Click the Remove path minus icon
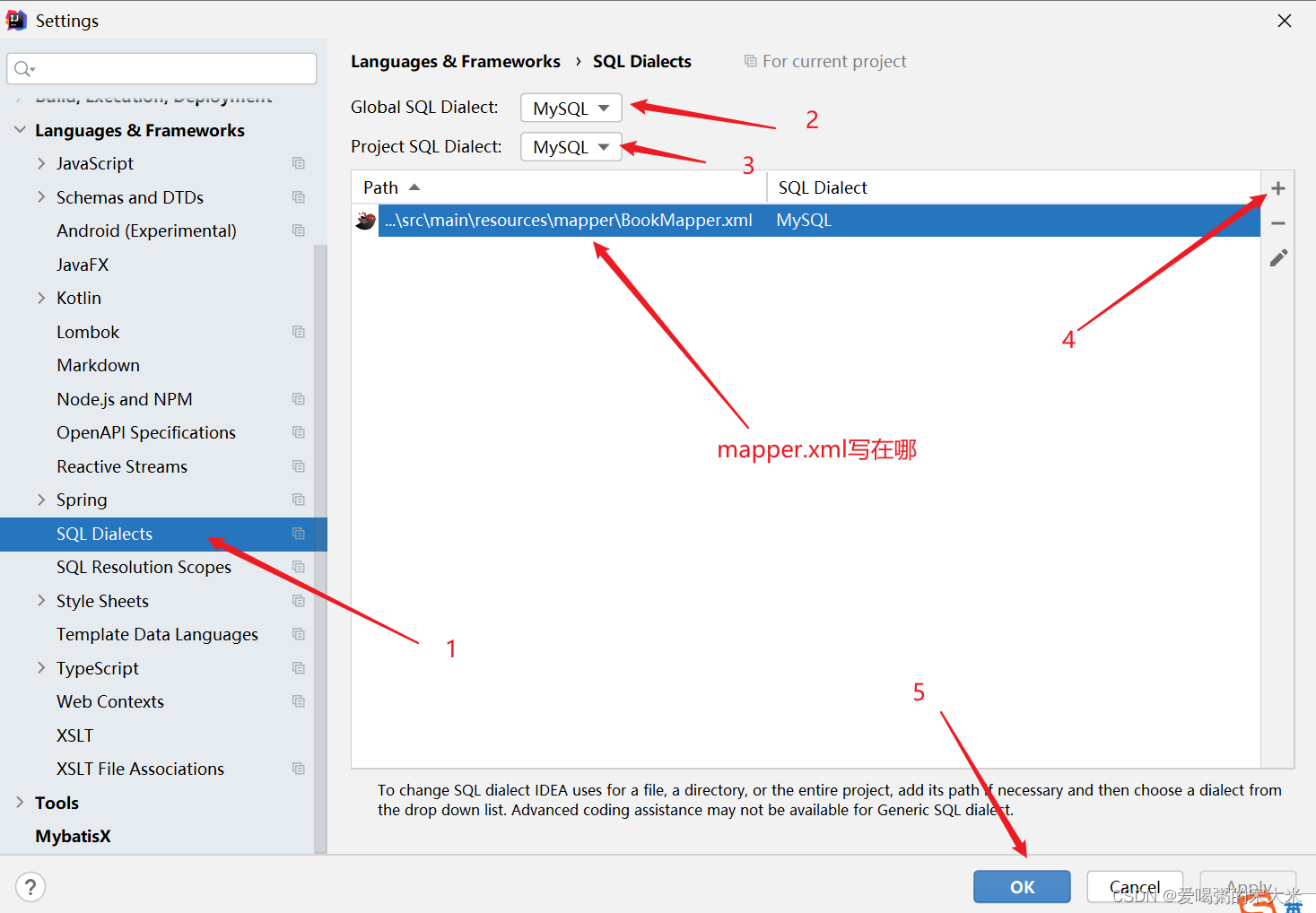This screenshot has height=913, width=1316. (x=1277, y=222)
